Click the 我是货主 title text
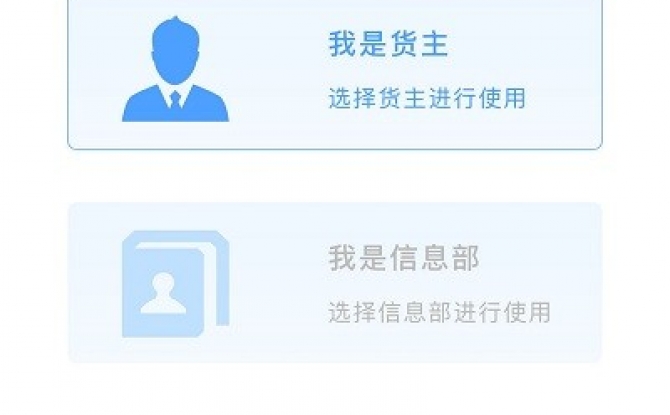Screen dimensions: 670x415 388,44
